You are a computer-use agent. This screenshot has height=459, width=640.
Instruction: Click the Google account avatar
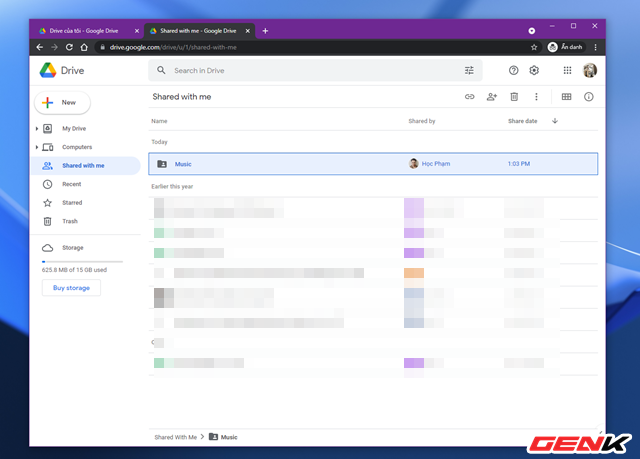589,71
